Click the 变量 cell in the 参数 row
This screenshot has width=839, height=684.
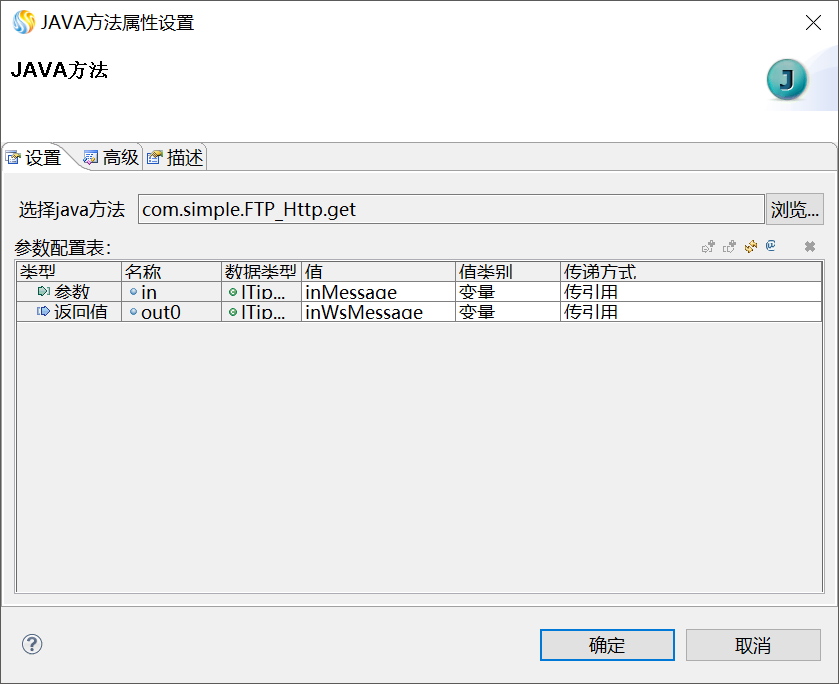click(x=508, y=292)
